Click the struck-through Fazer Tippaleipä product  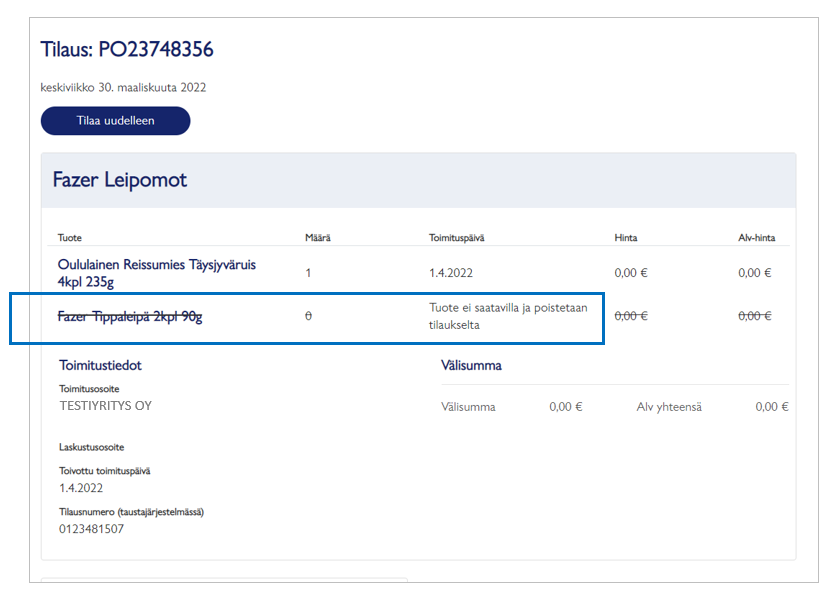129,316
